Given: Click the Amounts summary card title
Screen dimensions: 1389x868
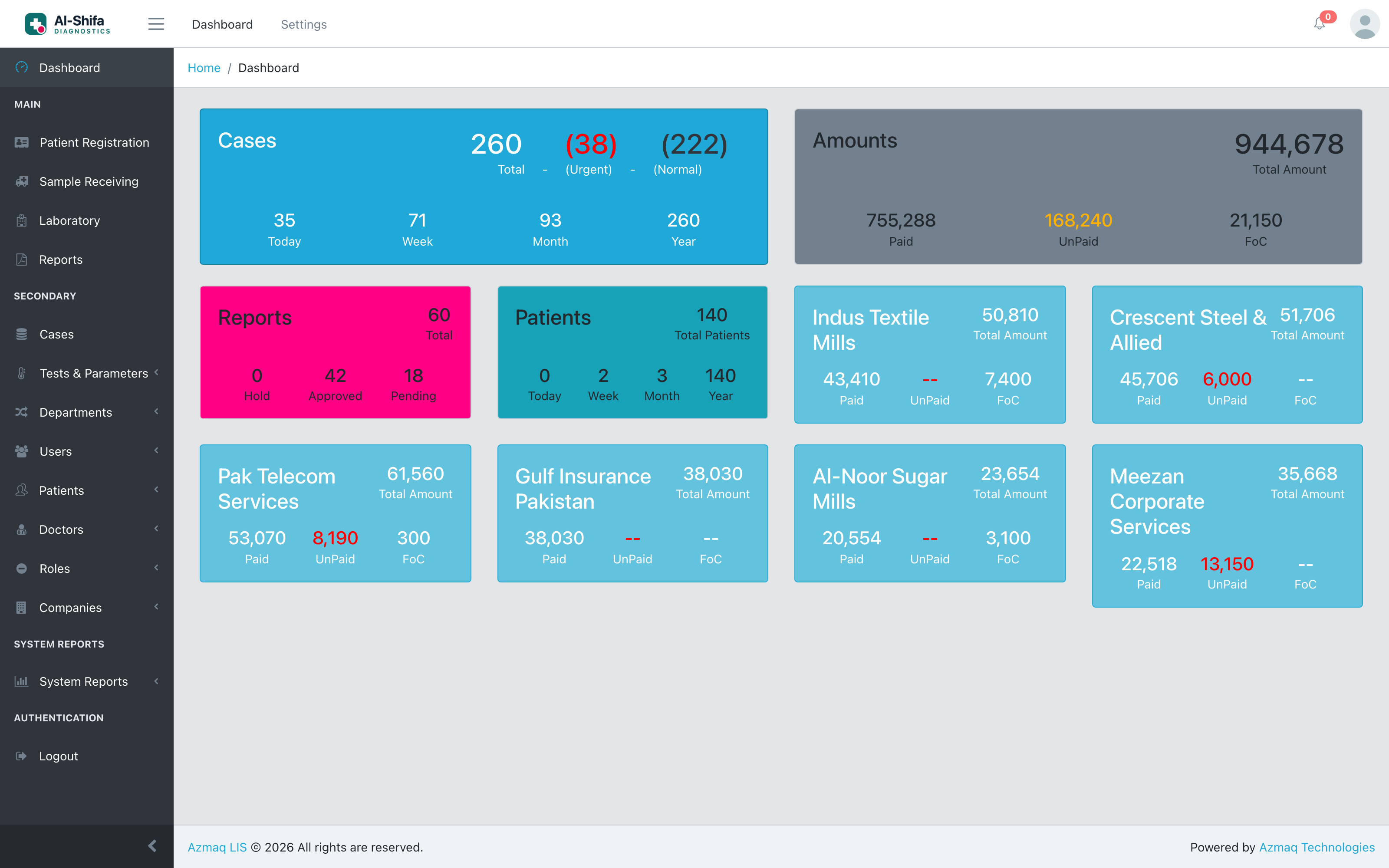Looking at the screenshot, I should [855, 141].
